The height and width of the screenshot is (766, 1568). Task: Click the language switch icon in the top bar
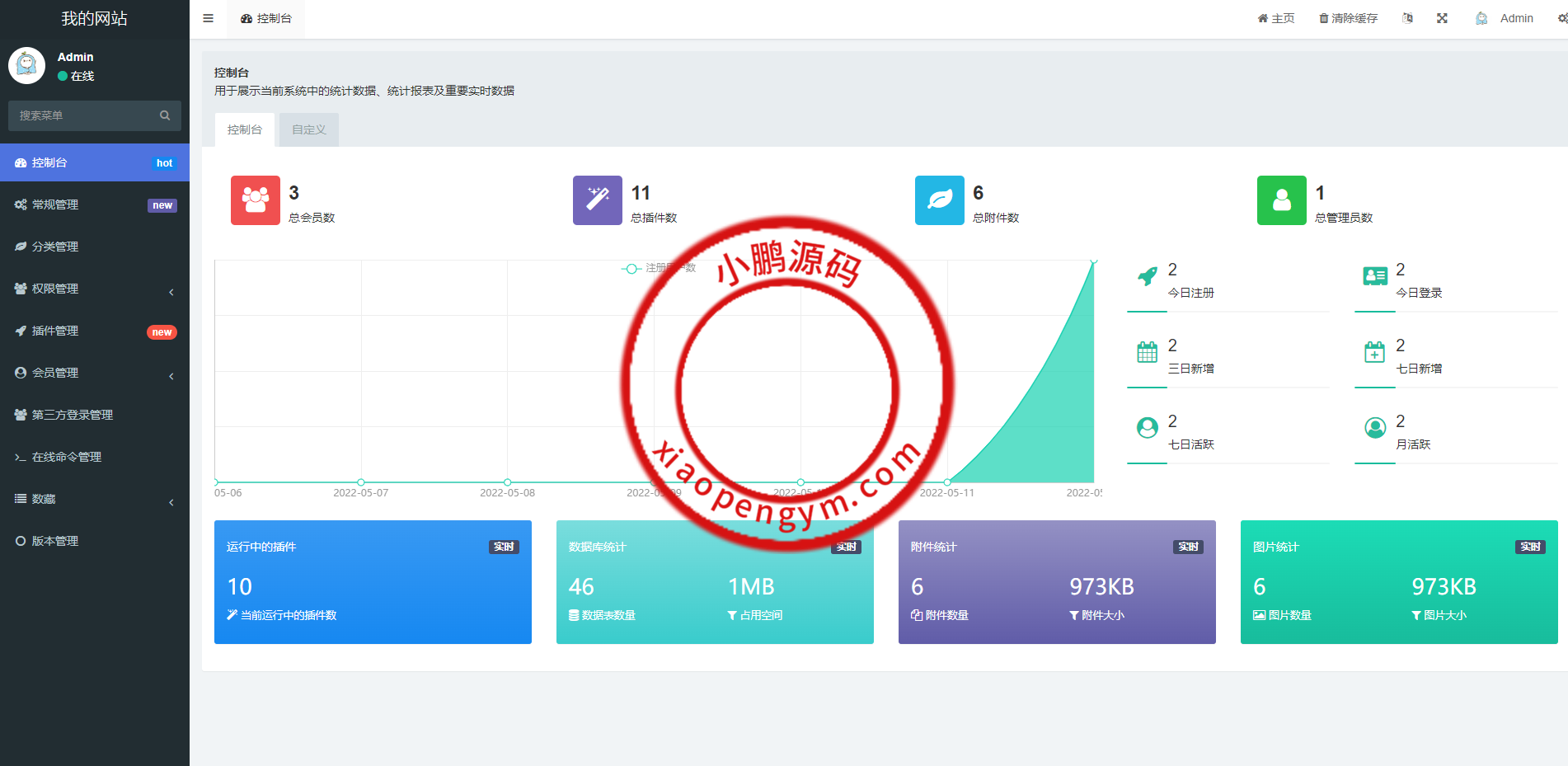[x=1407, y=18]
